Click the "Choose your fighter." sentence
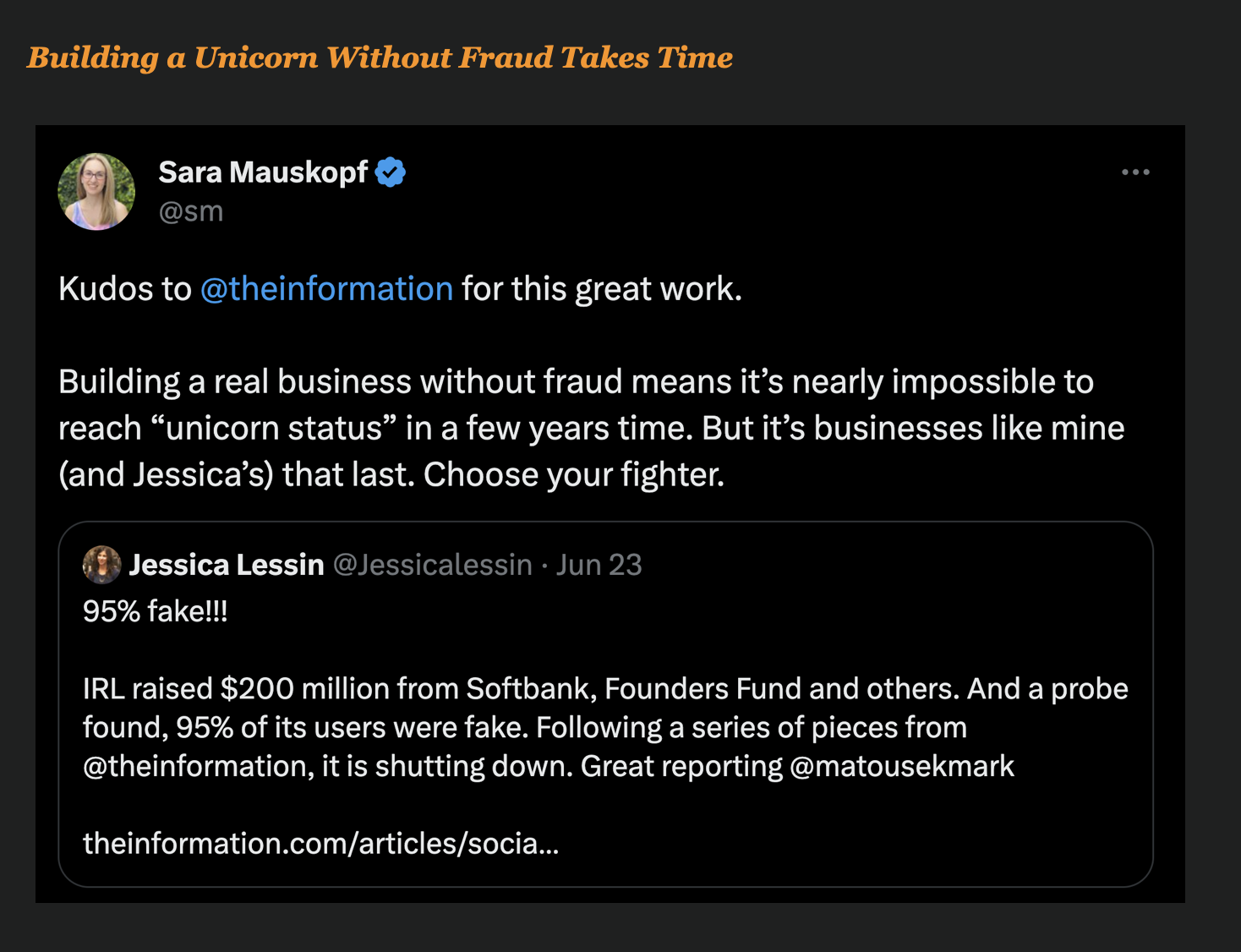Screen dimensions: 1241x952 pyautogui.click(x=574, y=475)
